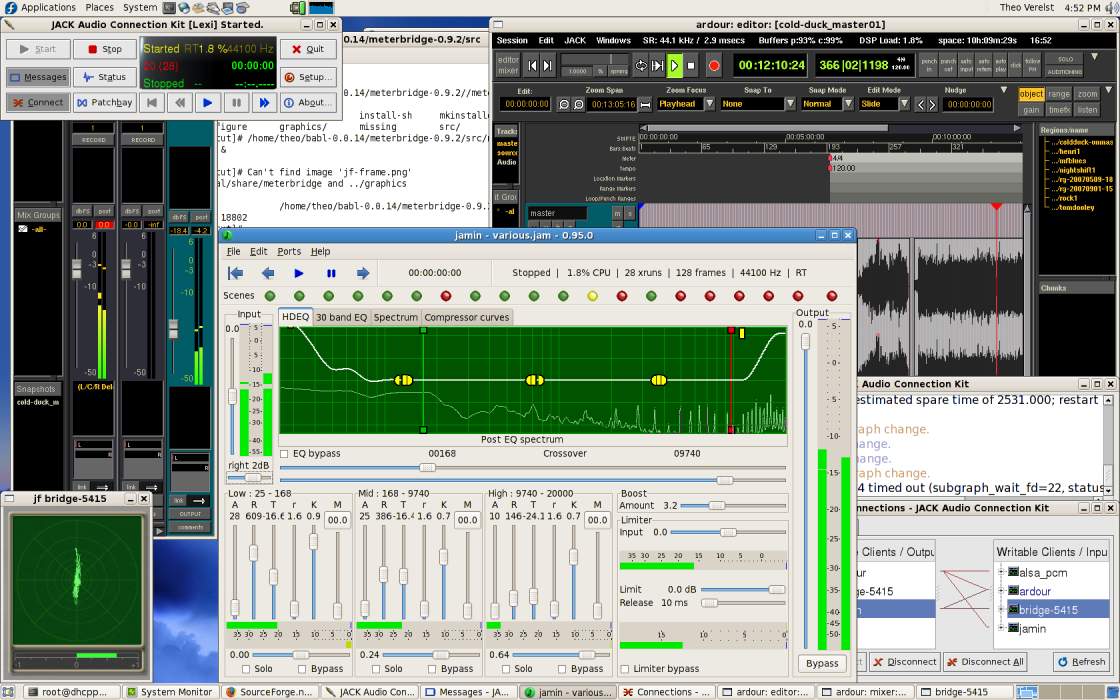The image size is (1120, 700).
Task: Expand the jamin client in Writable Clients
Action: [x=1001, y=628]
